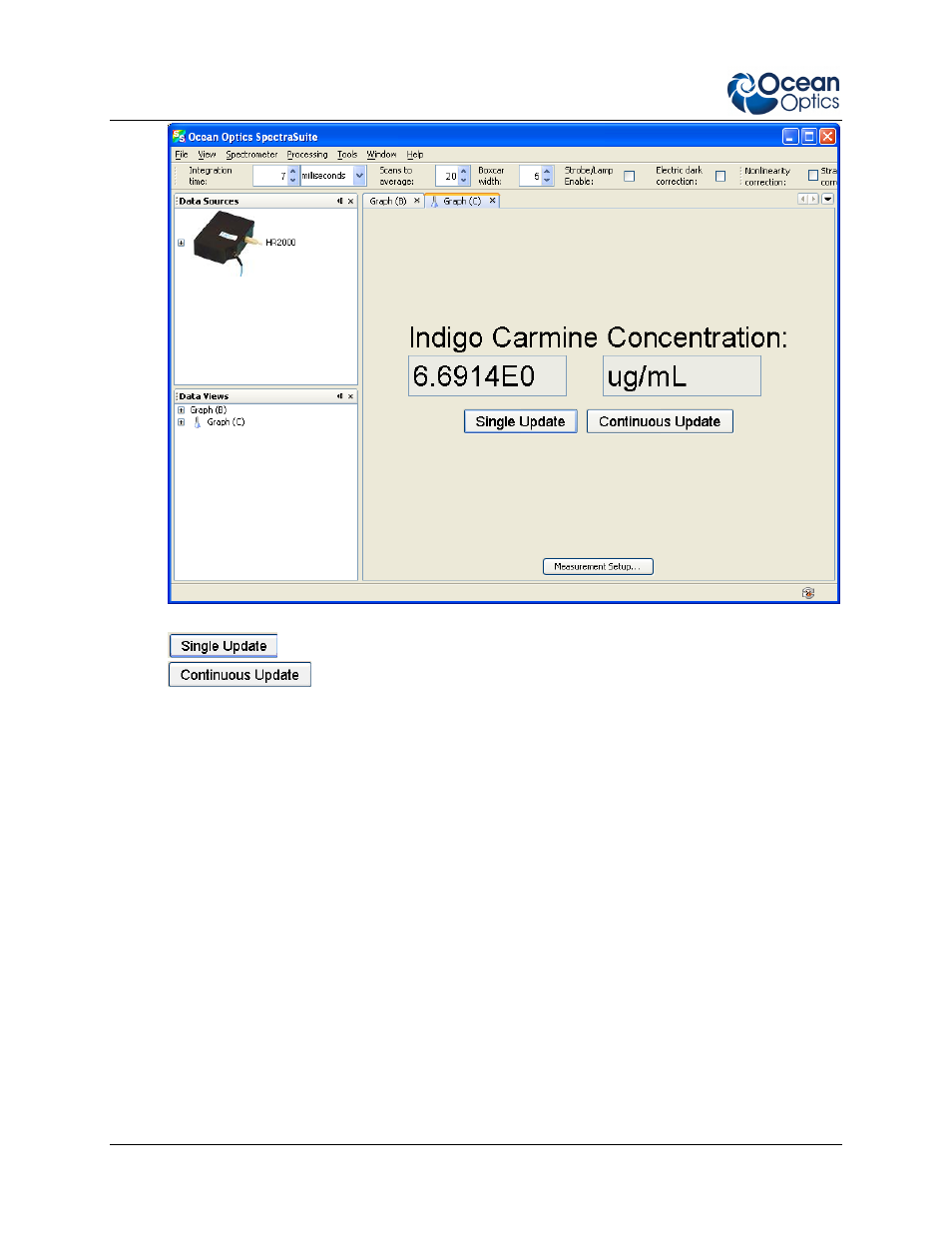952x1233 pixels.
Task: Expand Graph (C) in Data Views
Action: (181, 422)
